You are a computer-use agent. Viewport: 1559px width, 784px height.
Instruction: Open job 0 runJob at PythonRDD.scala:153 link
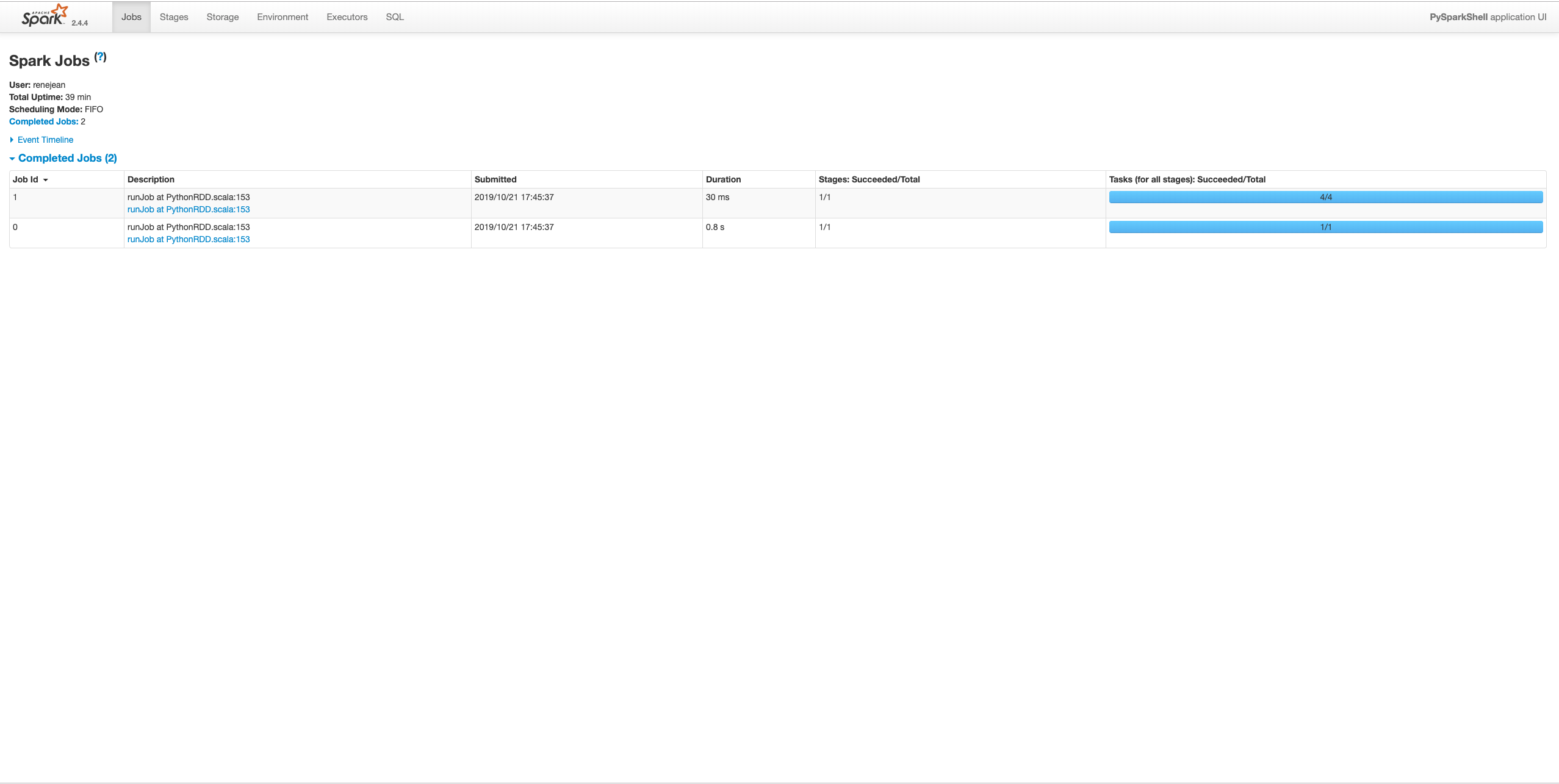tap(189, 239)
